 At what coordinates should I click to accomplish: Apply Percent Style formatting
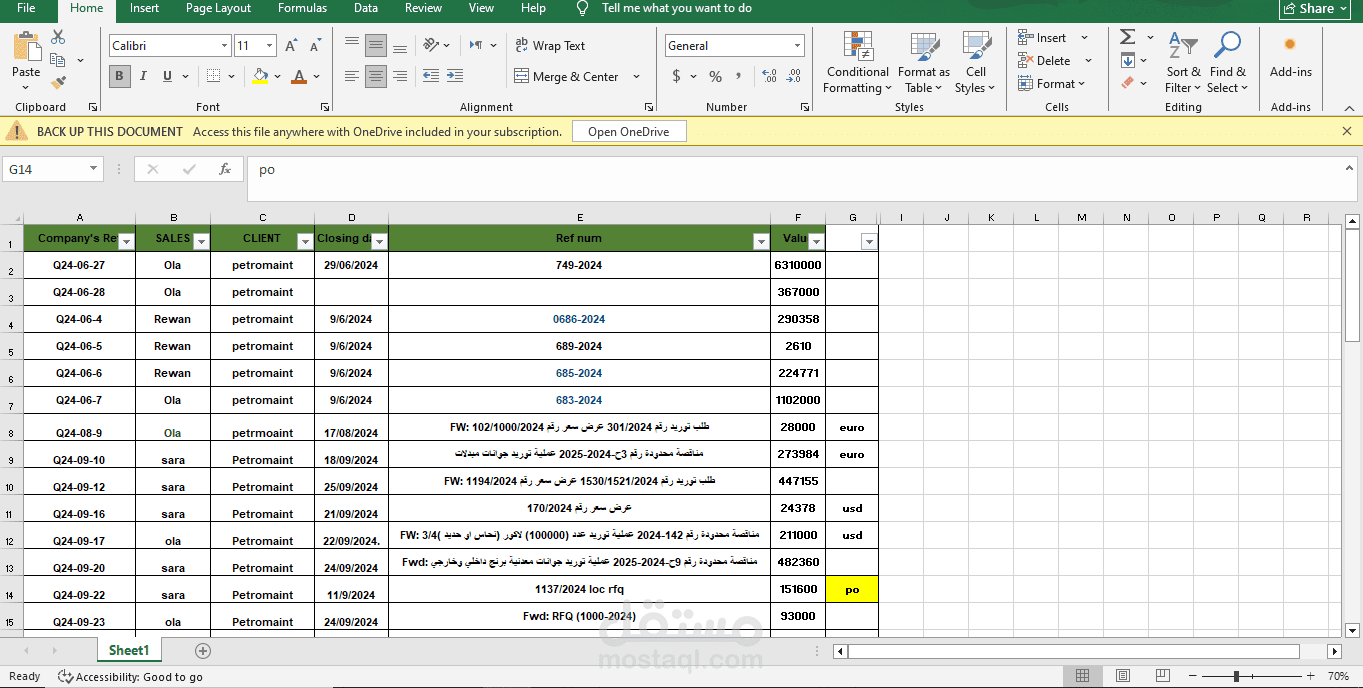(715, 76)
